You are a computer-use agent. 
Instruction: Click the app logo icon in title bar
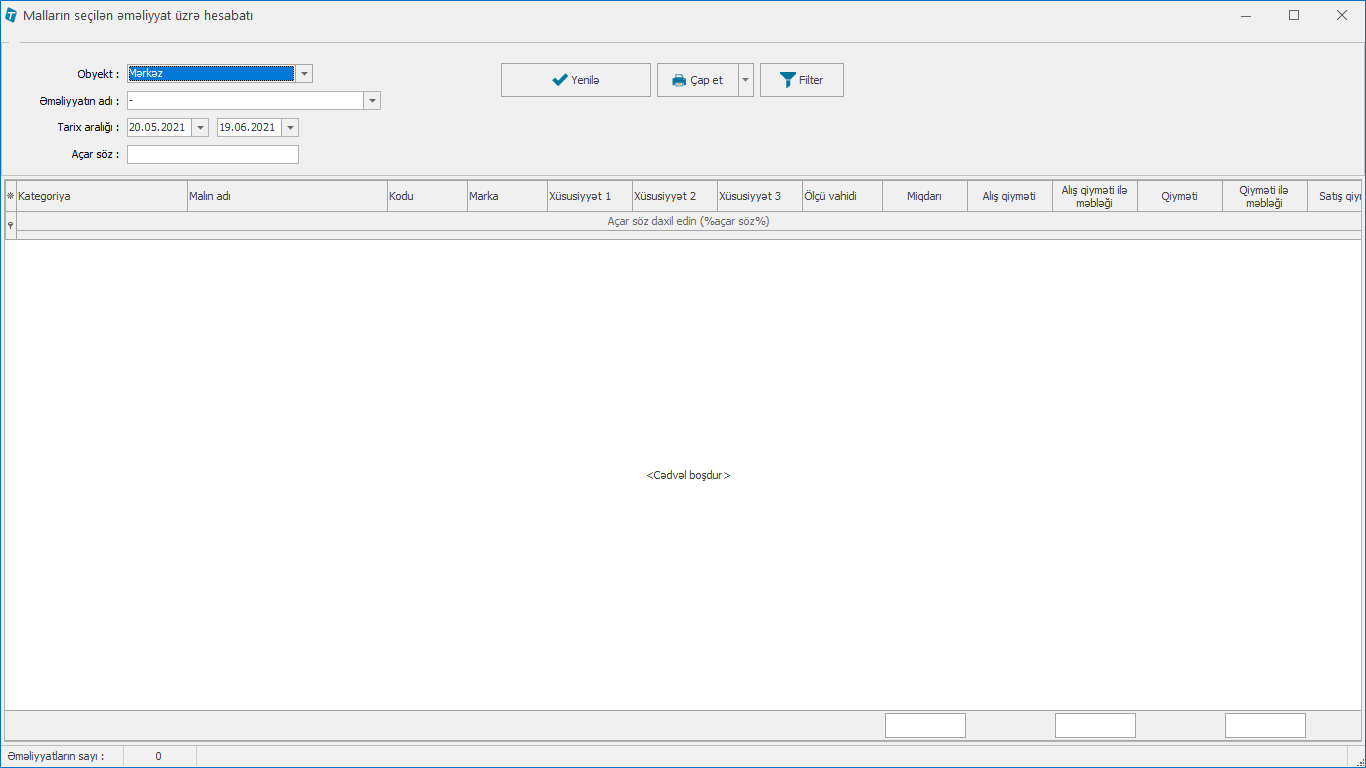tap(11, 16)
